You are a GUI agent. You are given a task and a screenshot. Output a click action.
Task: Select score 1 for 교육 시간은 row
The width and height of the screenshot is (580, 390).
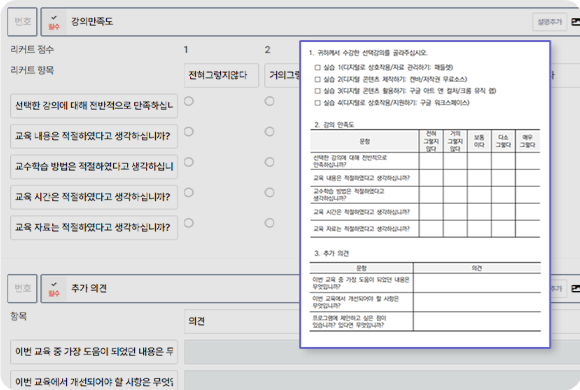(x=189, y=192)
